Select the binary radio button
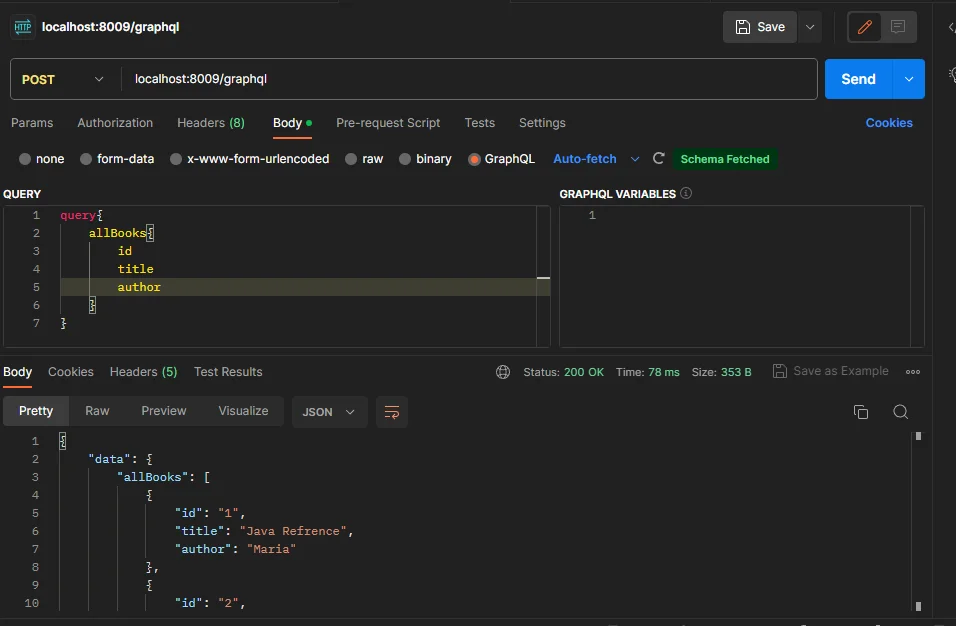 click(x=405, y=159)
